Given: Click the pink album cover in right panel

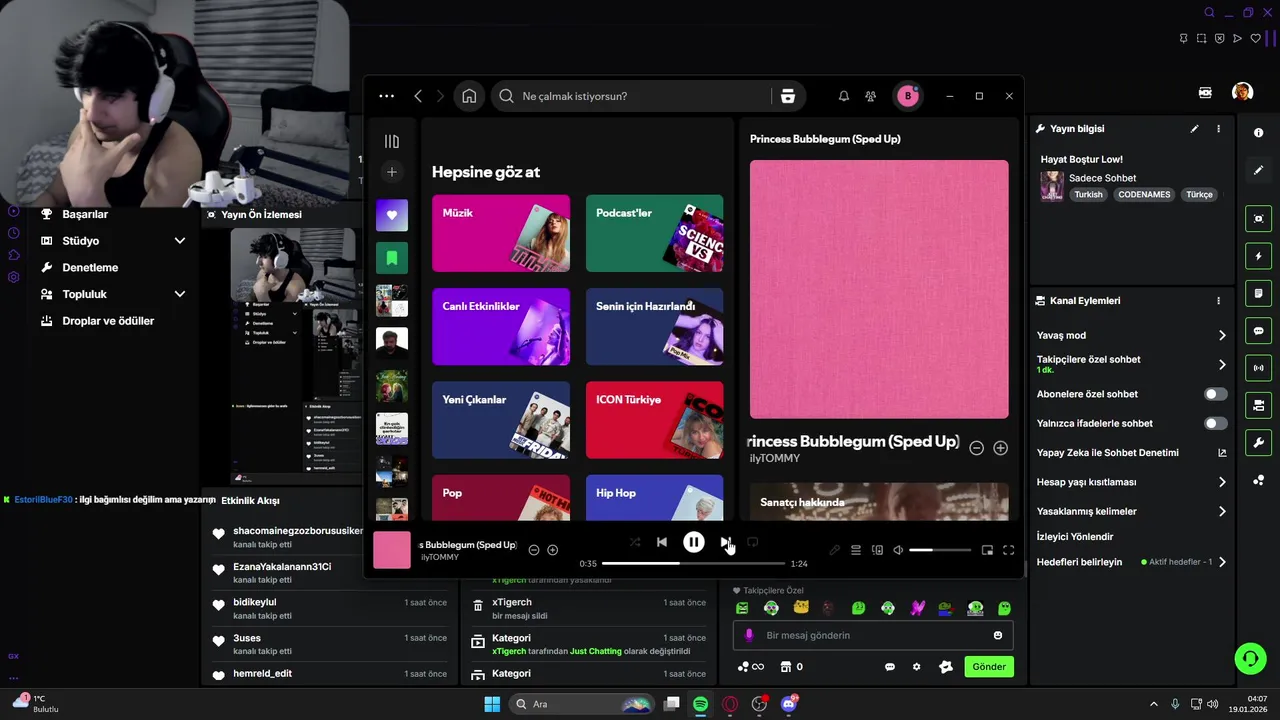Looking at the screenshot, I should coord(879,289).
